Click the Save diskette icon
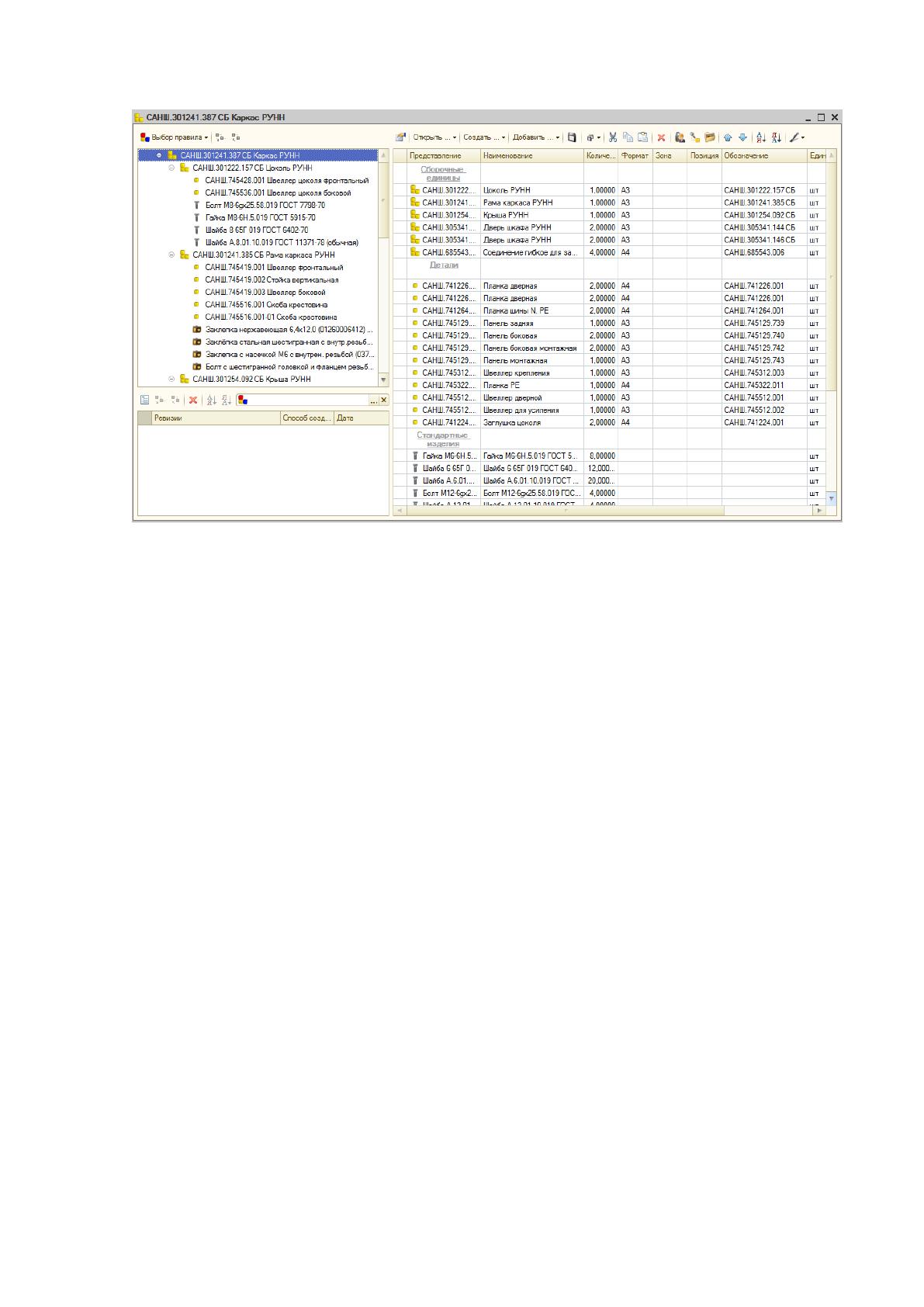 tap(572, 137)
